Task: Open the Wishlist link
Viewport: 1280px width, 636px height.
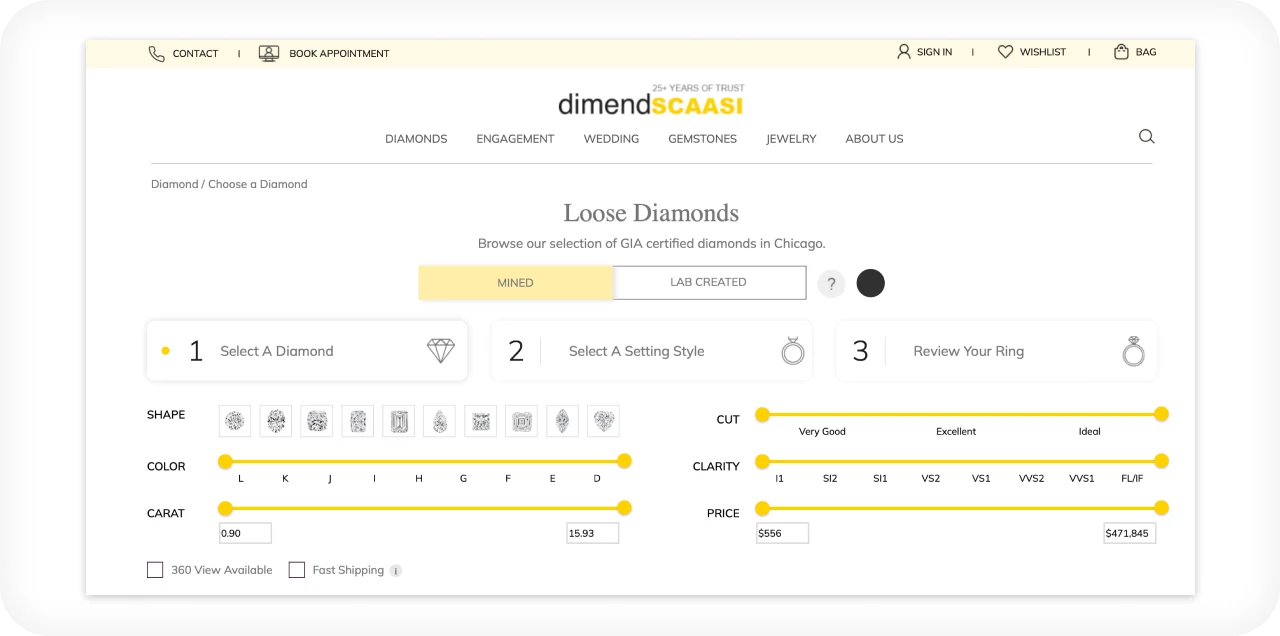Action: click(1043, 52)
